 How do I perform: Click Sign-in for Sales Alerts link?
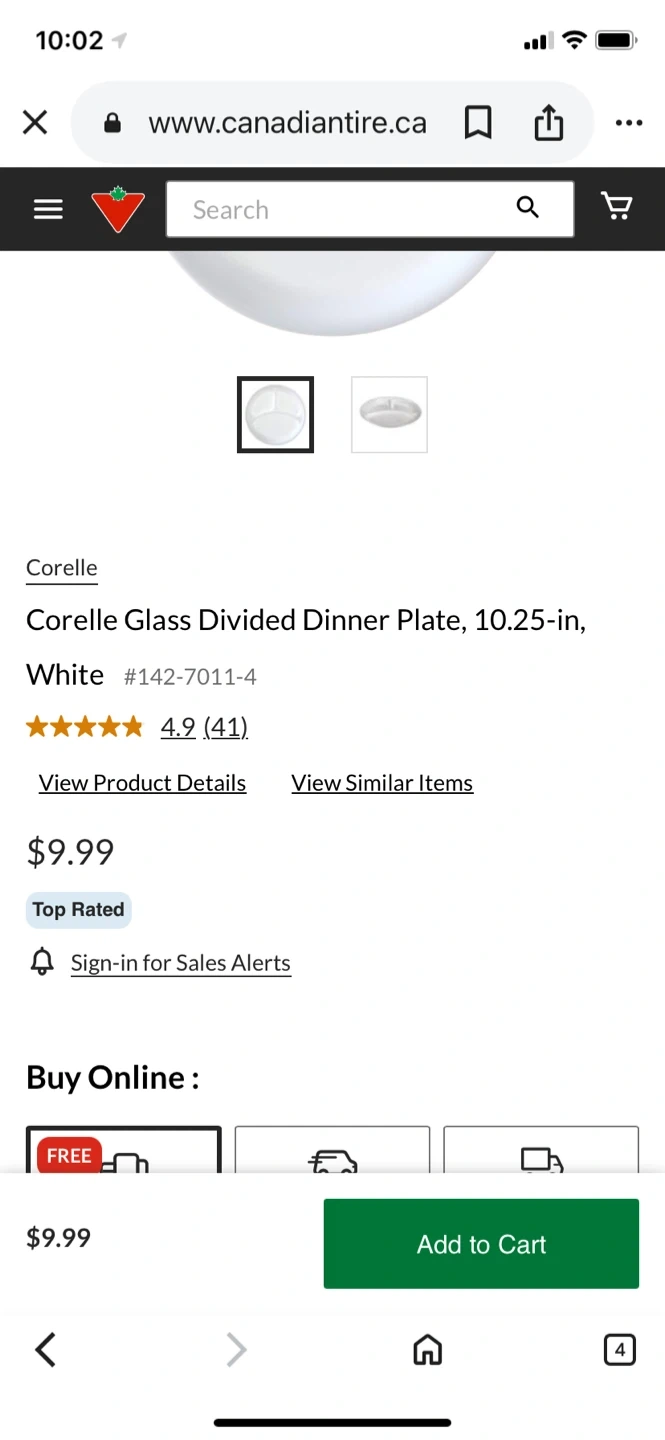(180, 963)
